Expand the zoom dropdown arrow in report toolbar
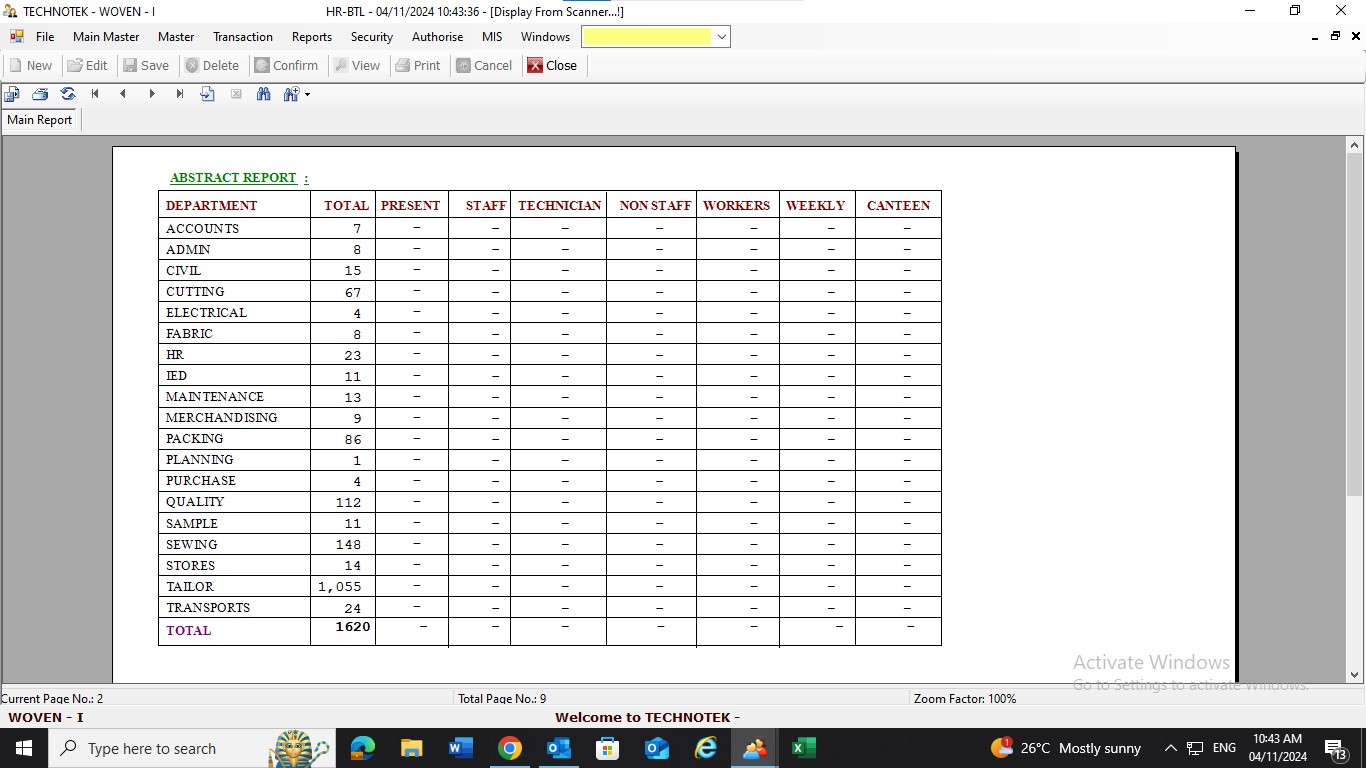Screen dimensions: 1366x768 coord(307,95)
